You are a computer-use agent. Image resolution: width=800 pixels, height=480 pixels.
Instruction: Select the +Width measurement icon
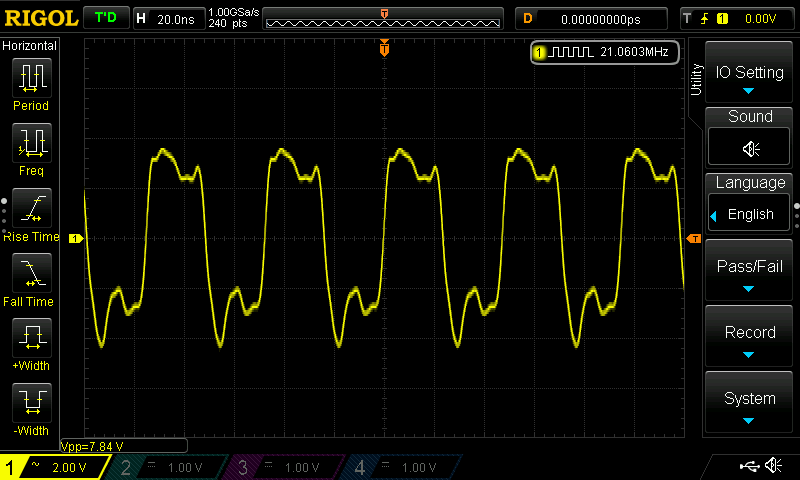tap(32, 338)
